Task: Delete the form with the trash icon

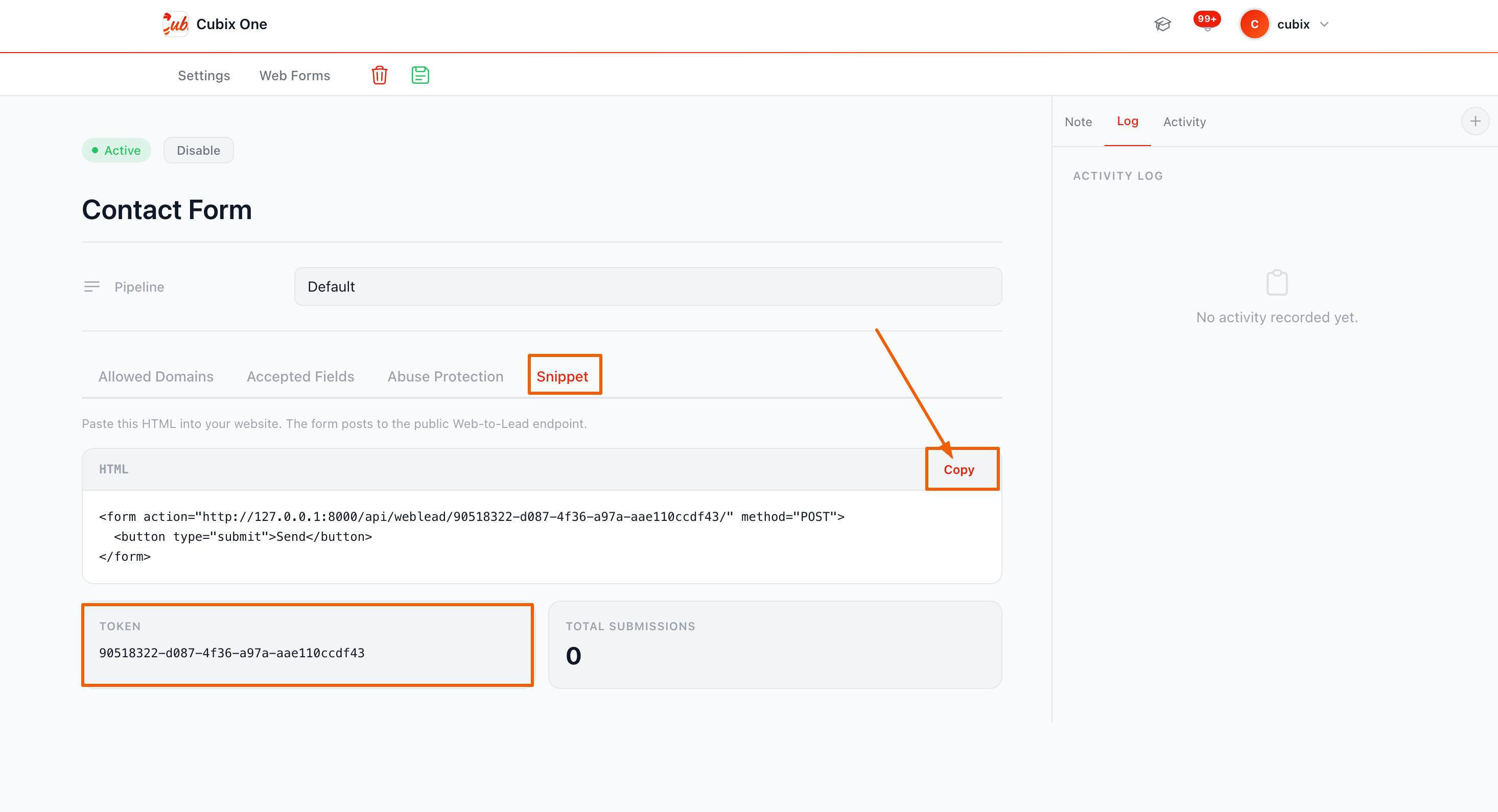Action: (x=379, y=75)
